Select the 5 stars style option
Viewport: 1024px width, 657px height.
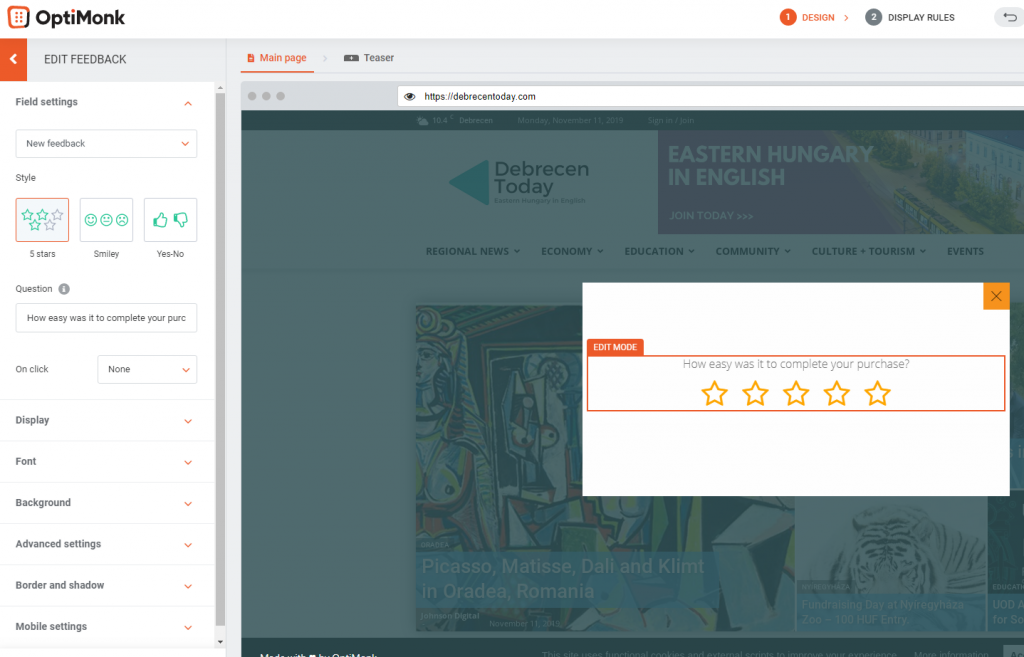click(41, 220)
